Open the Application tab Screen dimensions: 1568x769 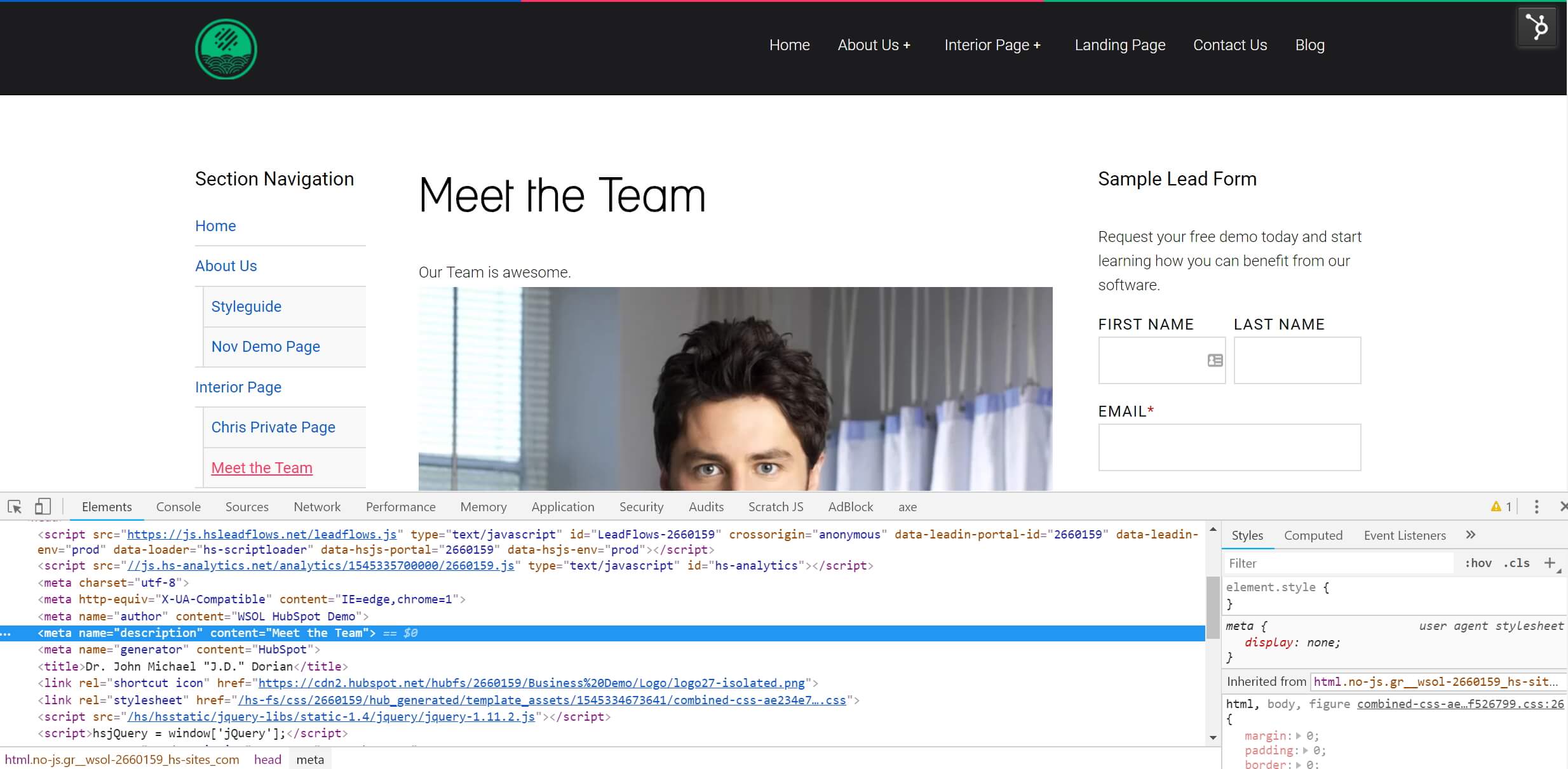pos(563,507)
